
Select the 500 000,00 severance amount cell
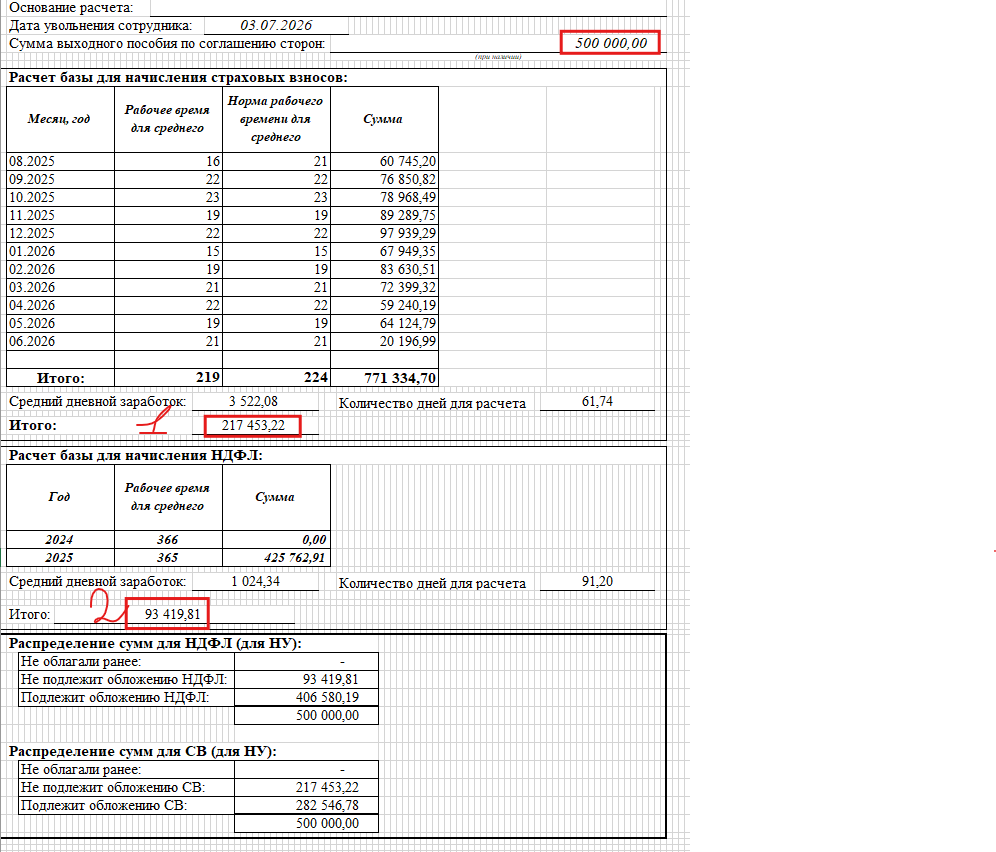point(610,43)
